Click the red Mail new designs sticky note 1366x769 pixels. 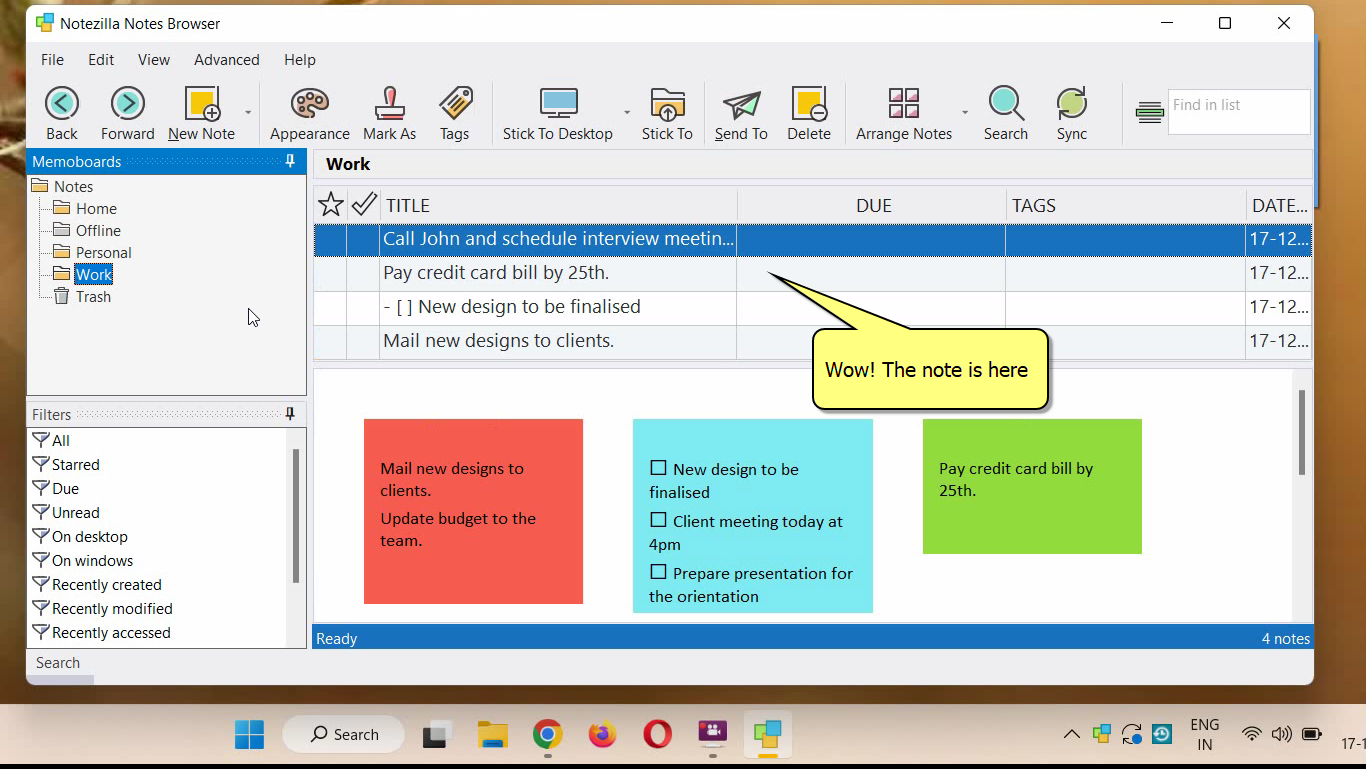click(473, 511)
